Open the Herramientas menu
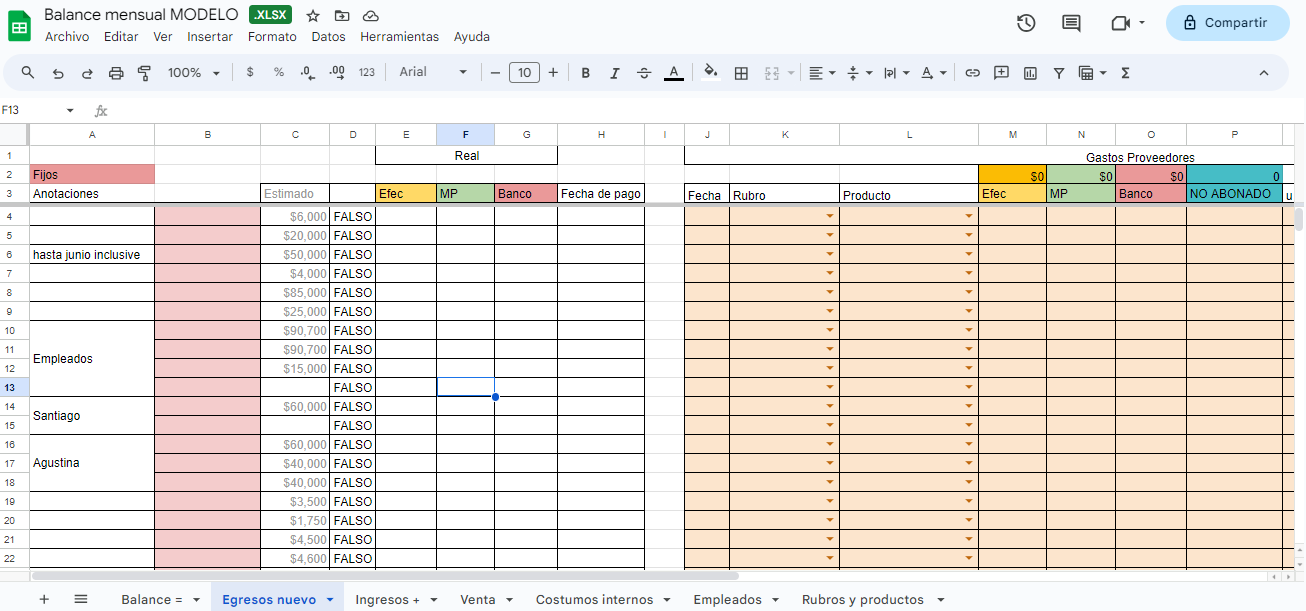The image size is (1306, 611). (399, 36)
